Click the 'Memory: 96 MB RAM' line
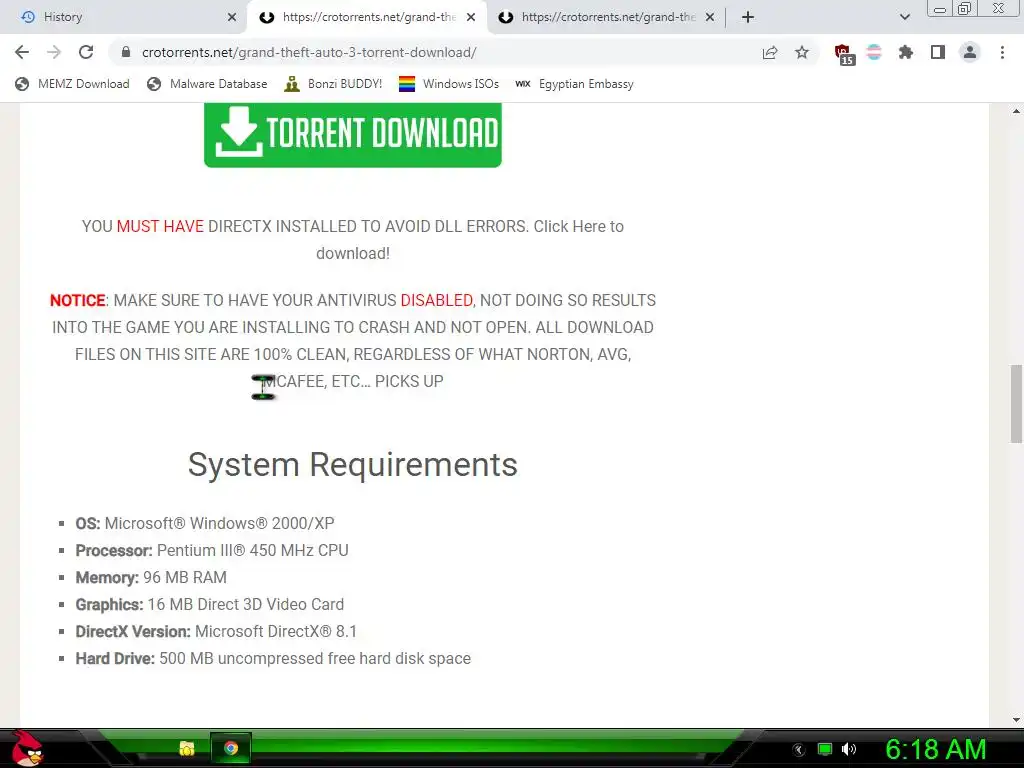This screenshot has width=1024, height=768. pyautogui.click(x=151, y=577)
